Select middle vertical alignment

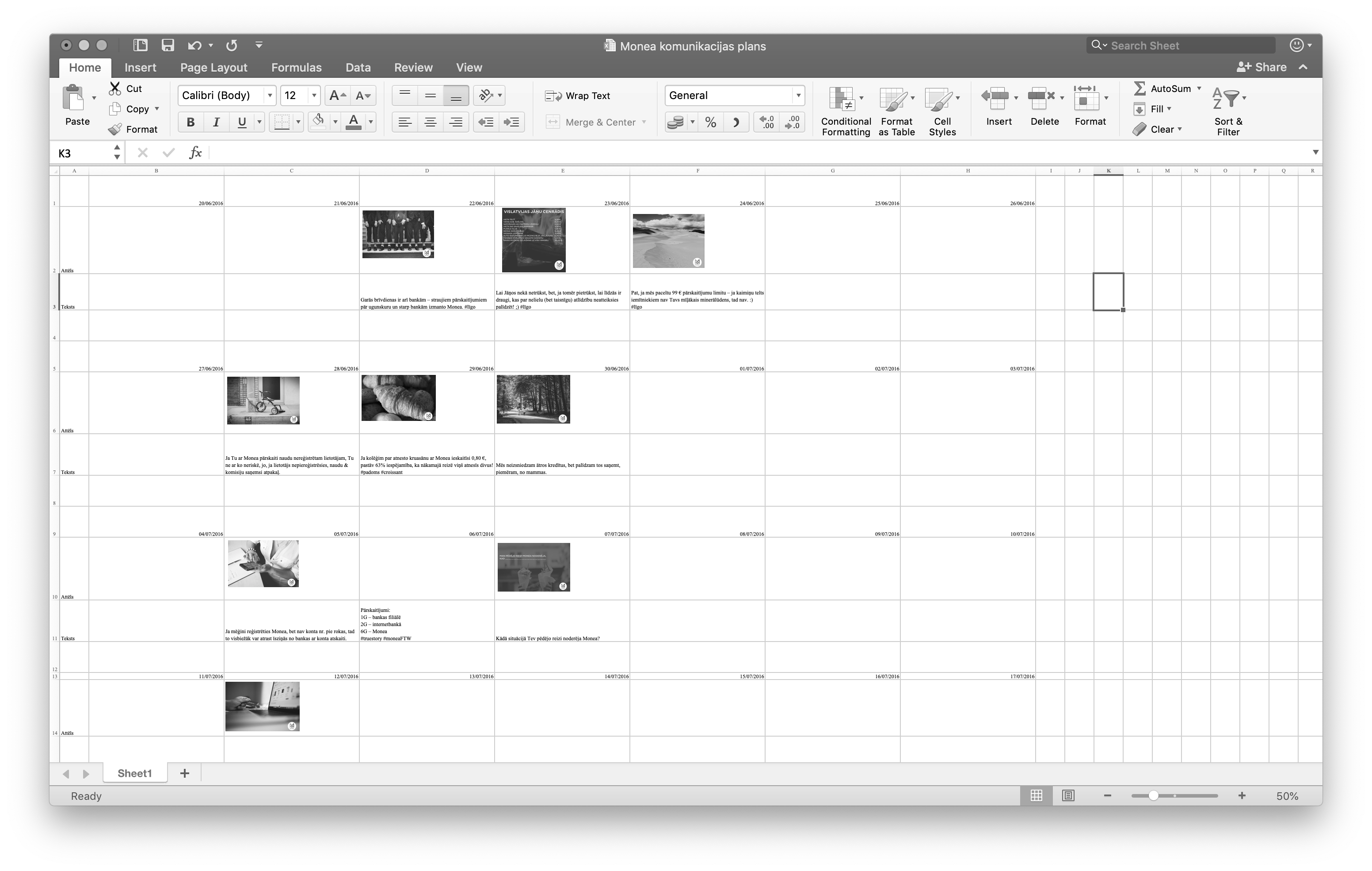430,95
